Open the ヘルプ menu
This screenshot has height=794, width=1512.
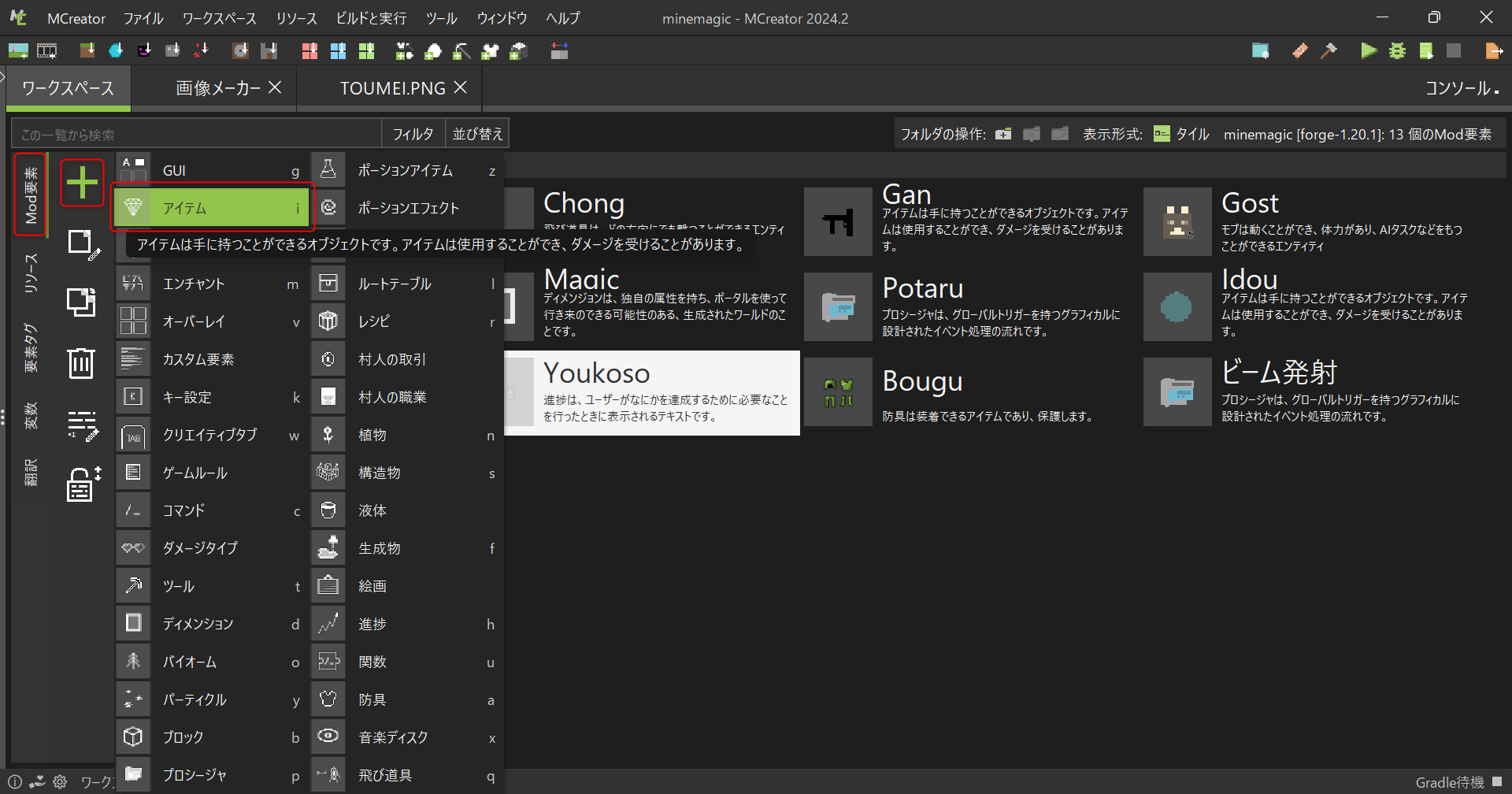click(563, 18)
